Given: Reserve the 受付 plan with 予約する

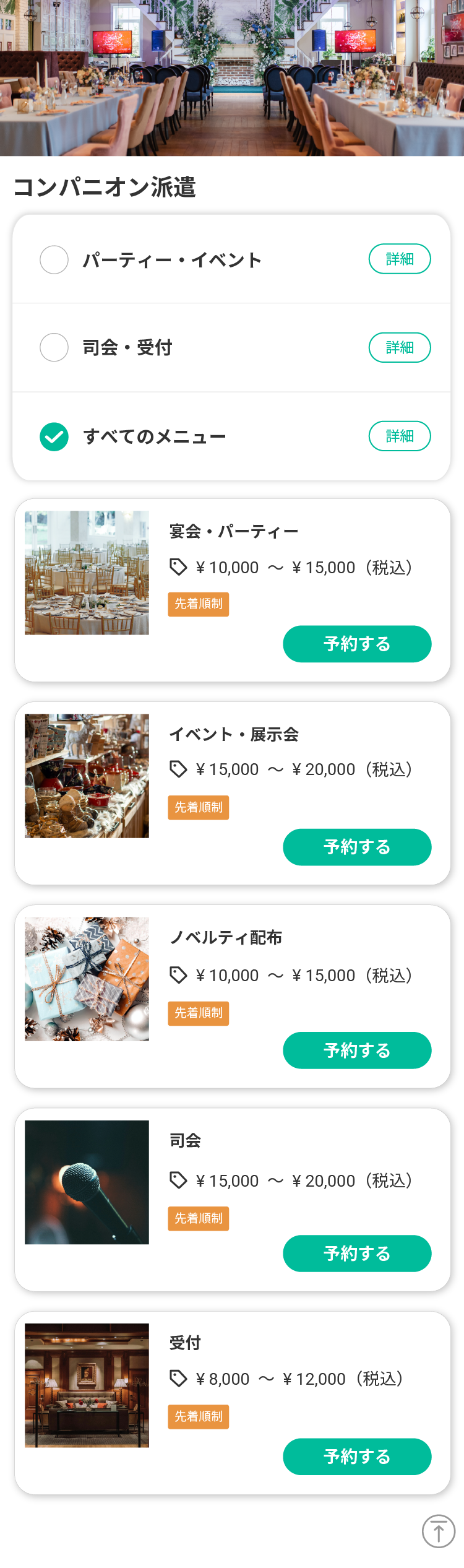Looking at the screenshot, I should (x=357, y=1456).
